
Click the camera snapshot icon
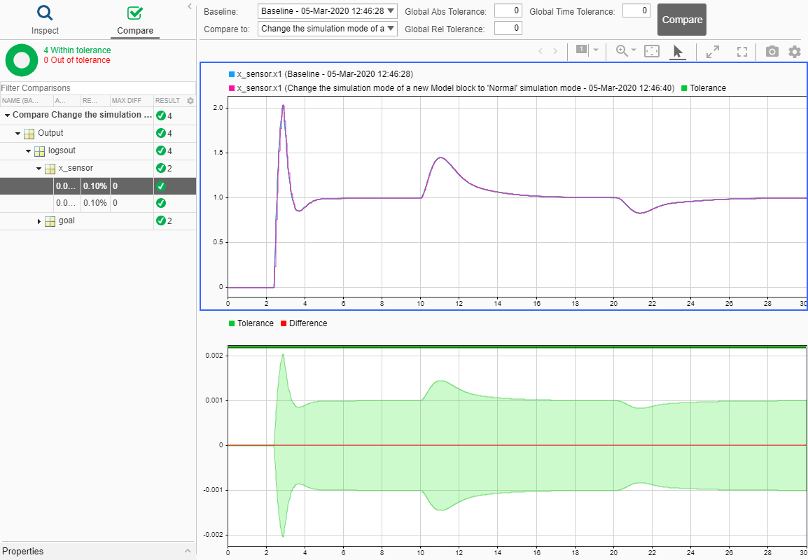[772, 51]
